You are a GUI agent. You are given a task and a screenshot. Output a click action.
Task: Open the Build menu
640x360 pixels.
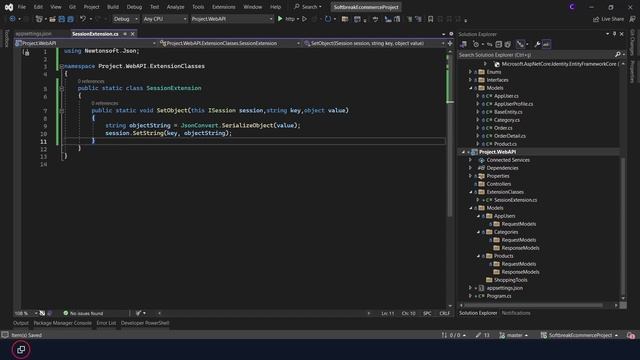[113, 7]
